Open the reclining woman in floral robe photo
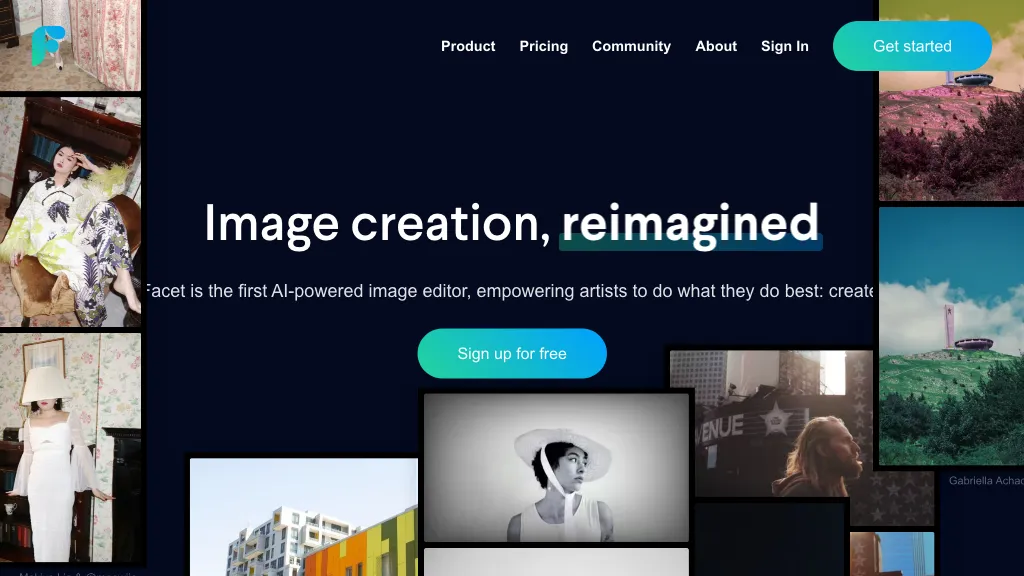Viewport: 1024px width, 576px height. click(x=71, y=212)
